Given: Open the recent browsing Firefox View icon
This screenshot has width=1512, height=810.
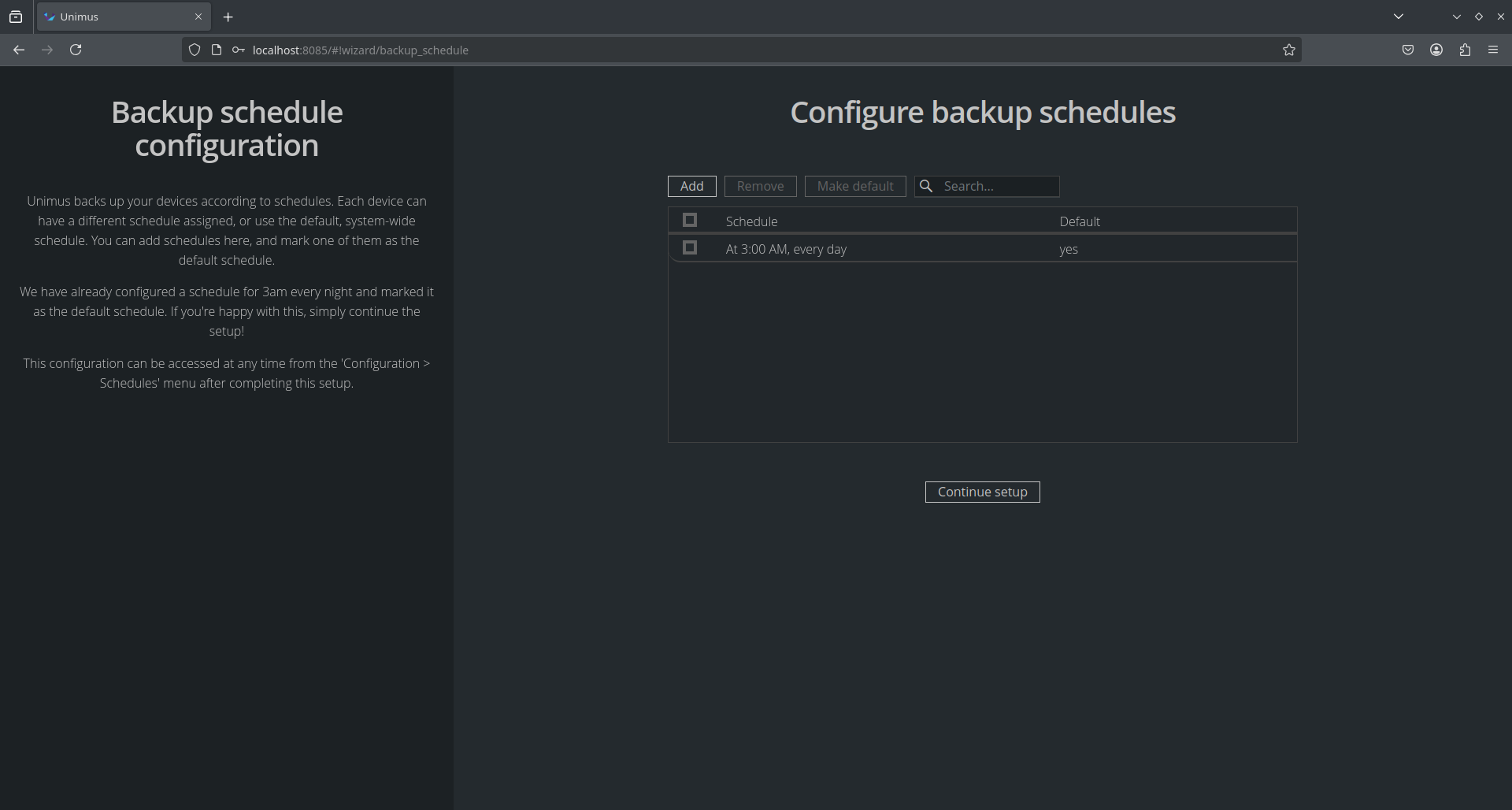Looking at the screenshot, I should [x=16, y=17].
